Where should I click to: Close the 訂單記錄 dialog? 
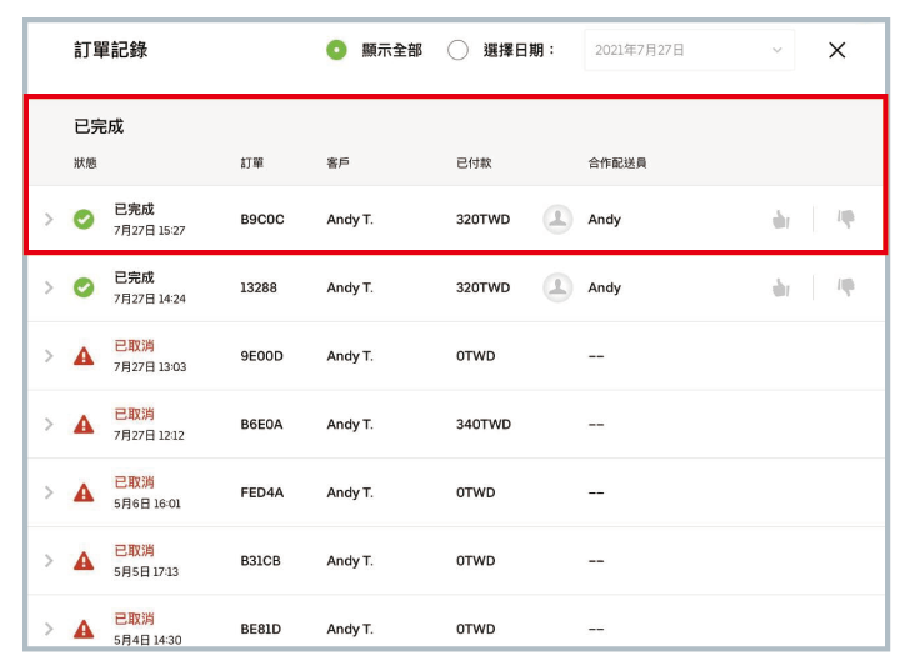point(837,50)
